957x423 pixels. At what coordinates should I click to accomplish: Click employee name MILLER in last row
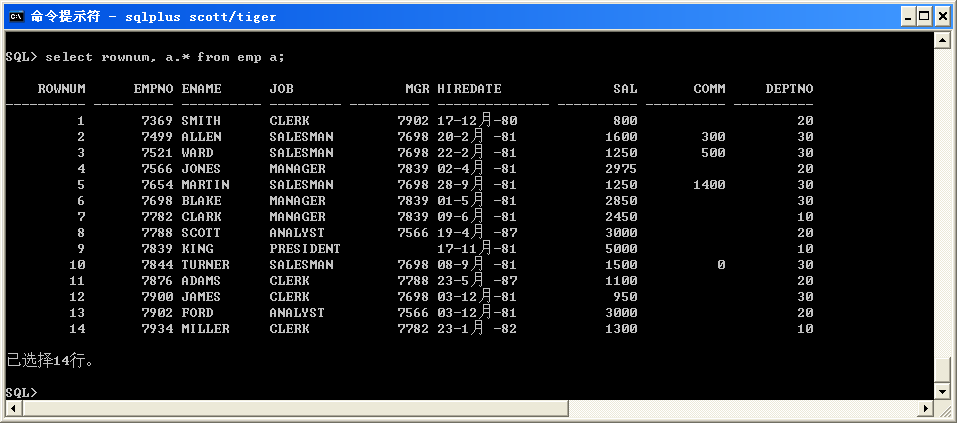pyautogui.click(x=205, y=329)
